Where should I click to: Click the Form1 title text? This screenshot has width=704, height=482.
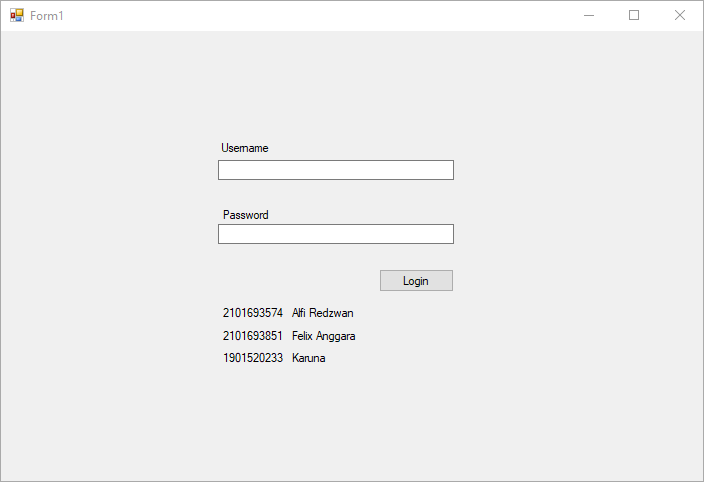click(x=47, y=16)
